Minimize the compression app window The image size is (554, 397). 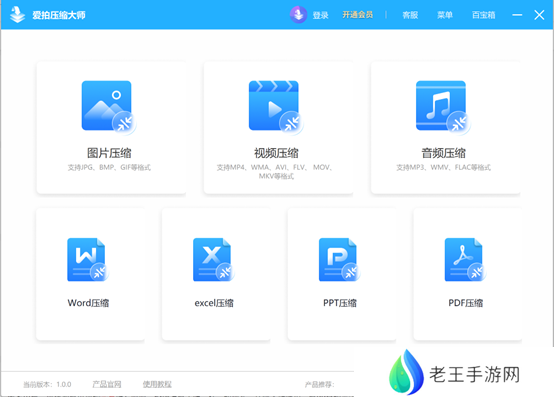coord(517,15)
